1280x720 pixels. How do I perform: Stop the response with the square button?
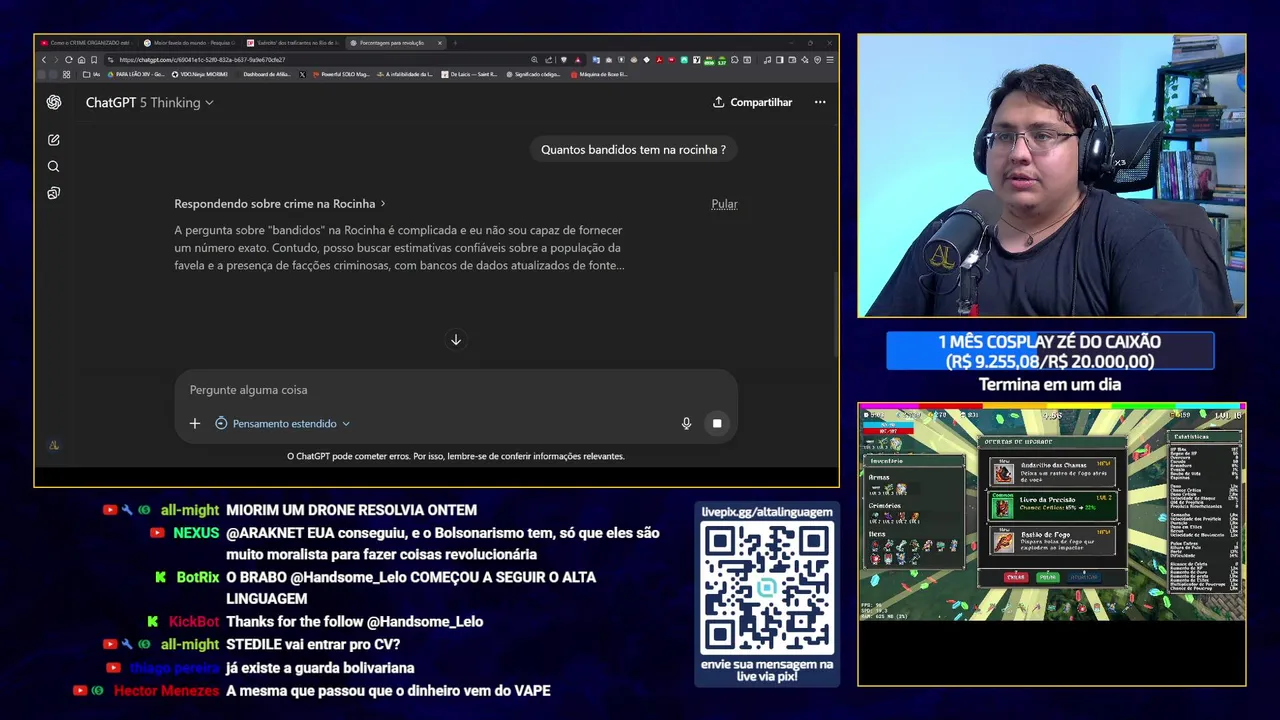(x=717, y=423)
